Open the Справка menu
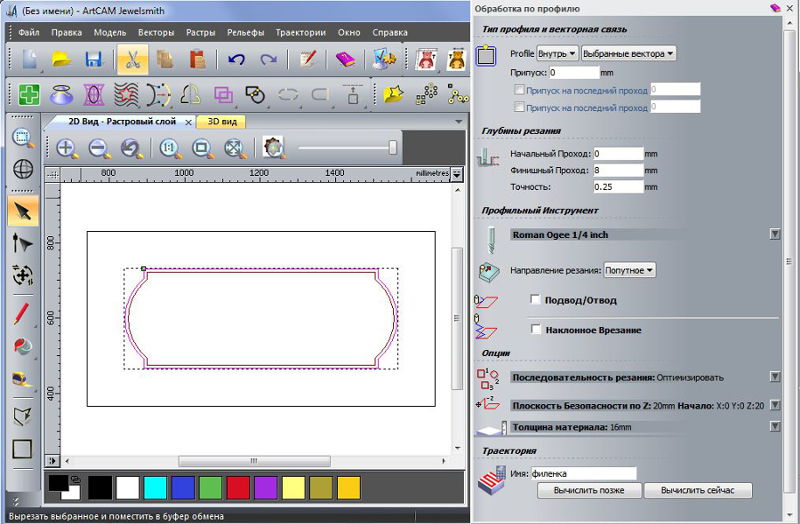The image size is (800, 524). click(x=390, y=32)
